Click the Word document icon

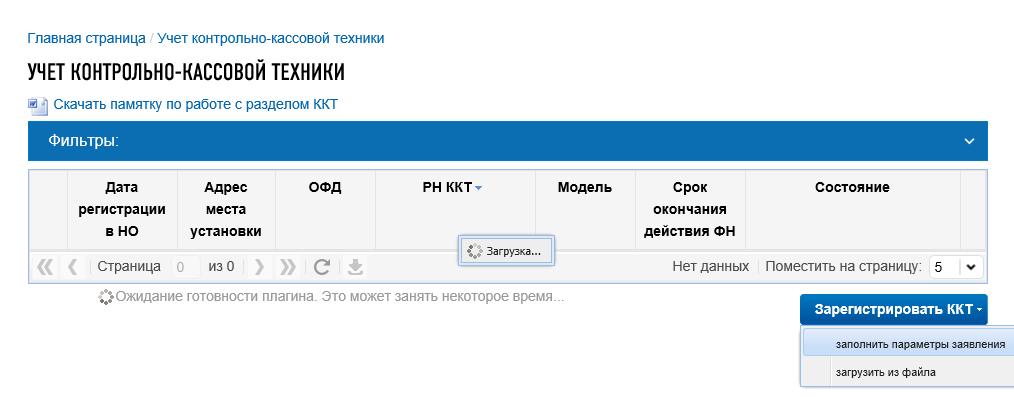click(x=38, y=105)
